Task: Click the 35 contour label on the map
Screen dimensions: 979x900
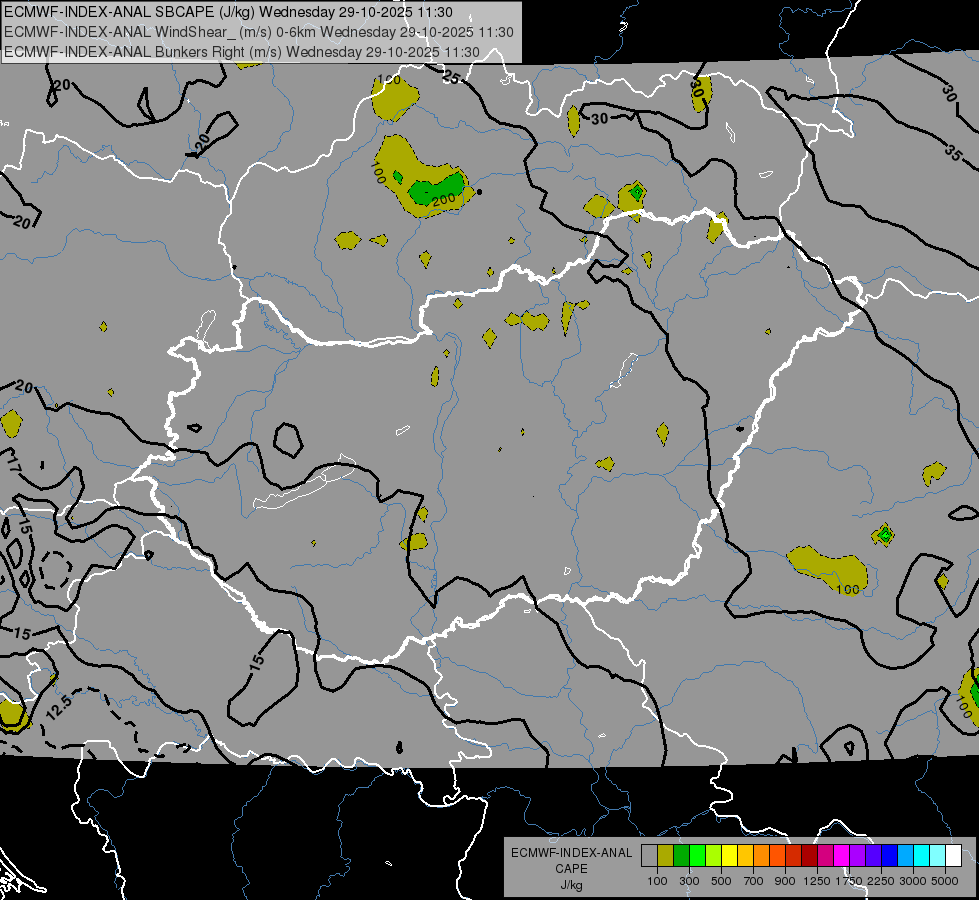Action: point(952,152)
